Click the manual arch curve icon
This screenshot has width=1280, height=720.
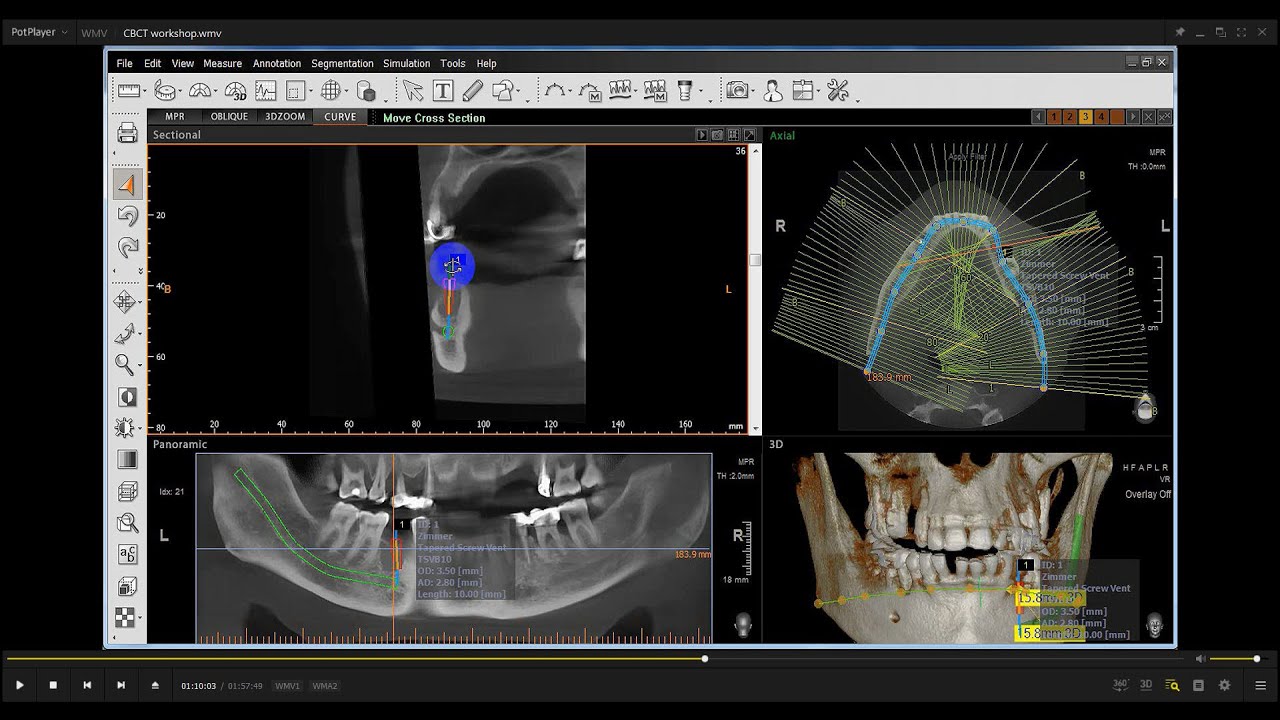pyautogui.click(x=590, y=91)
